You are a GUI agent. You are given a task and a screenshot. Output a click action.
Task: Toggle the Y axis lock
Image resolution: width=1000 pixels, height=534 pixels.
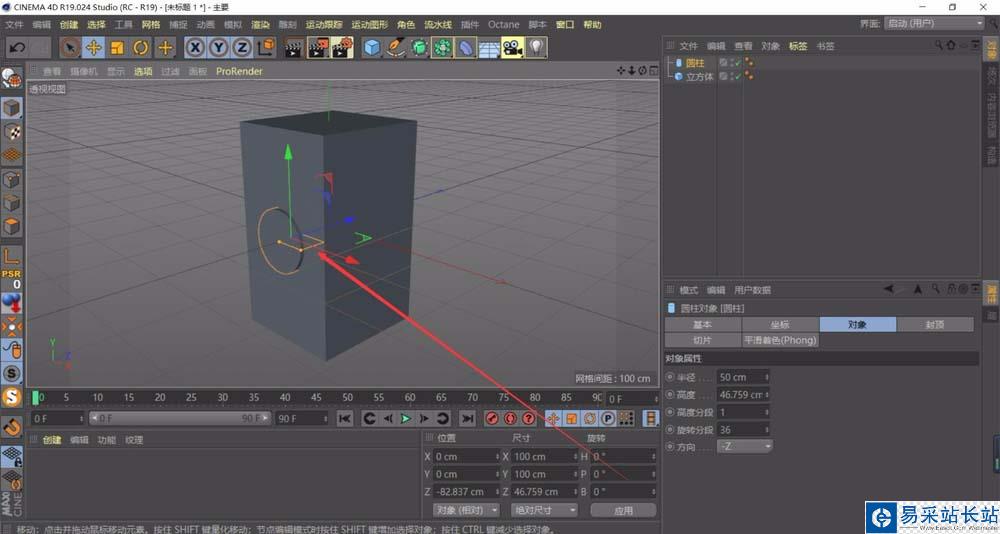(x=219, y=48)
